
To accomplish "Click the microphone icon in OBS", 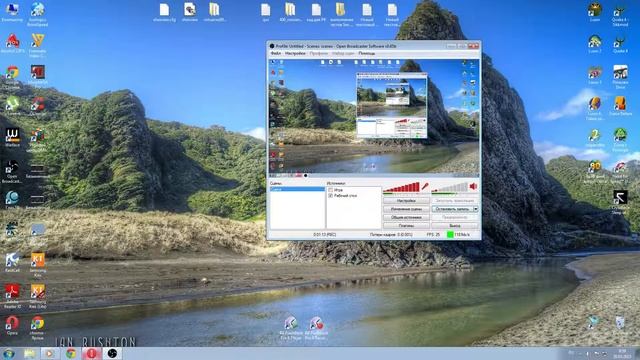I will tap(425, 187).
